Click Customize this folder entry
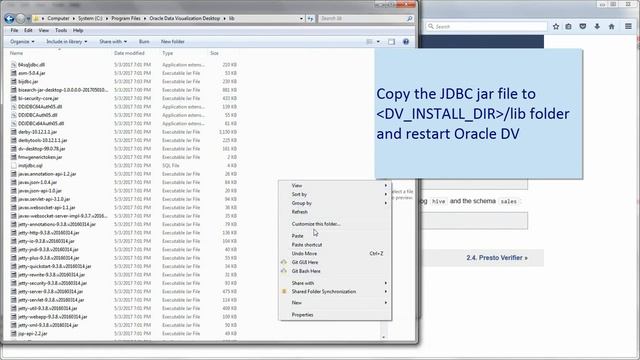Screen dimensions: 640x360 334,224
